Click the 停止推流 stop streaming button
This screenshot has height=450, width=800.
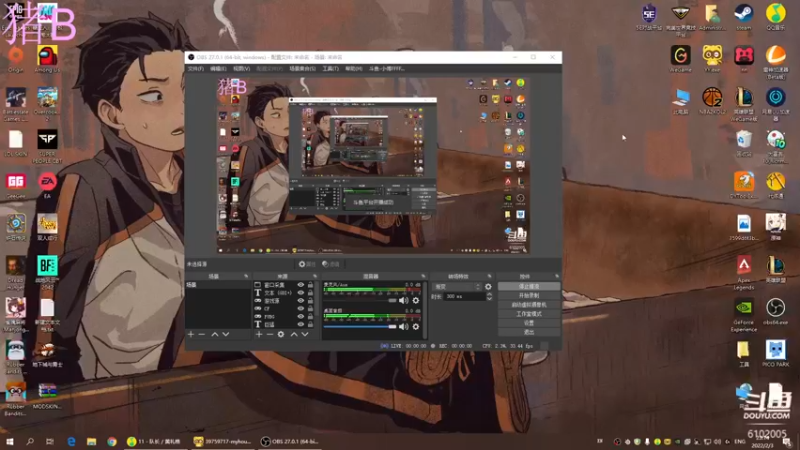click(529, 286)
